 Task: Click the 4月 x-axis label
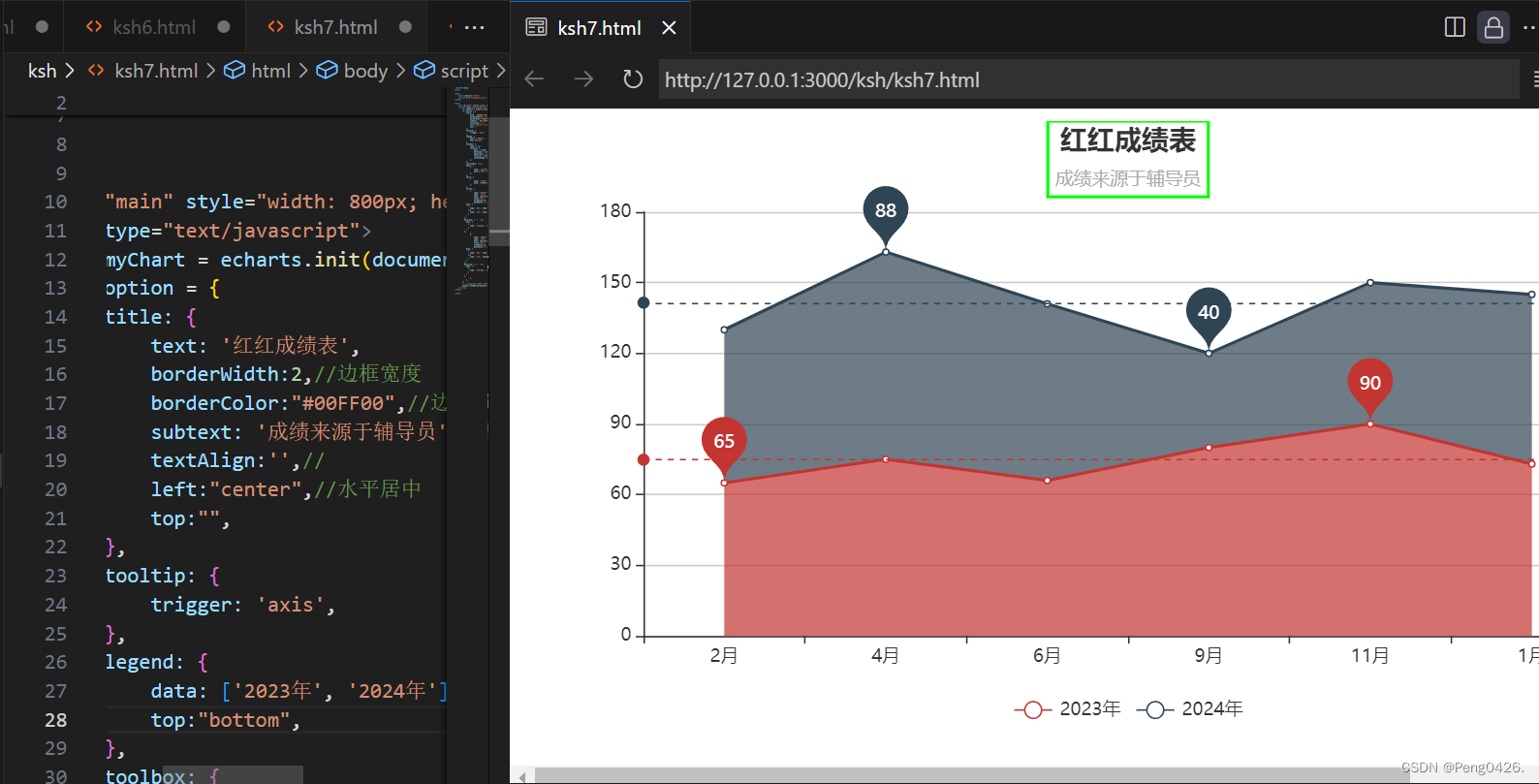[x=885, y=656]
